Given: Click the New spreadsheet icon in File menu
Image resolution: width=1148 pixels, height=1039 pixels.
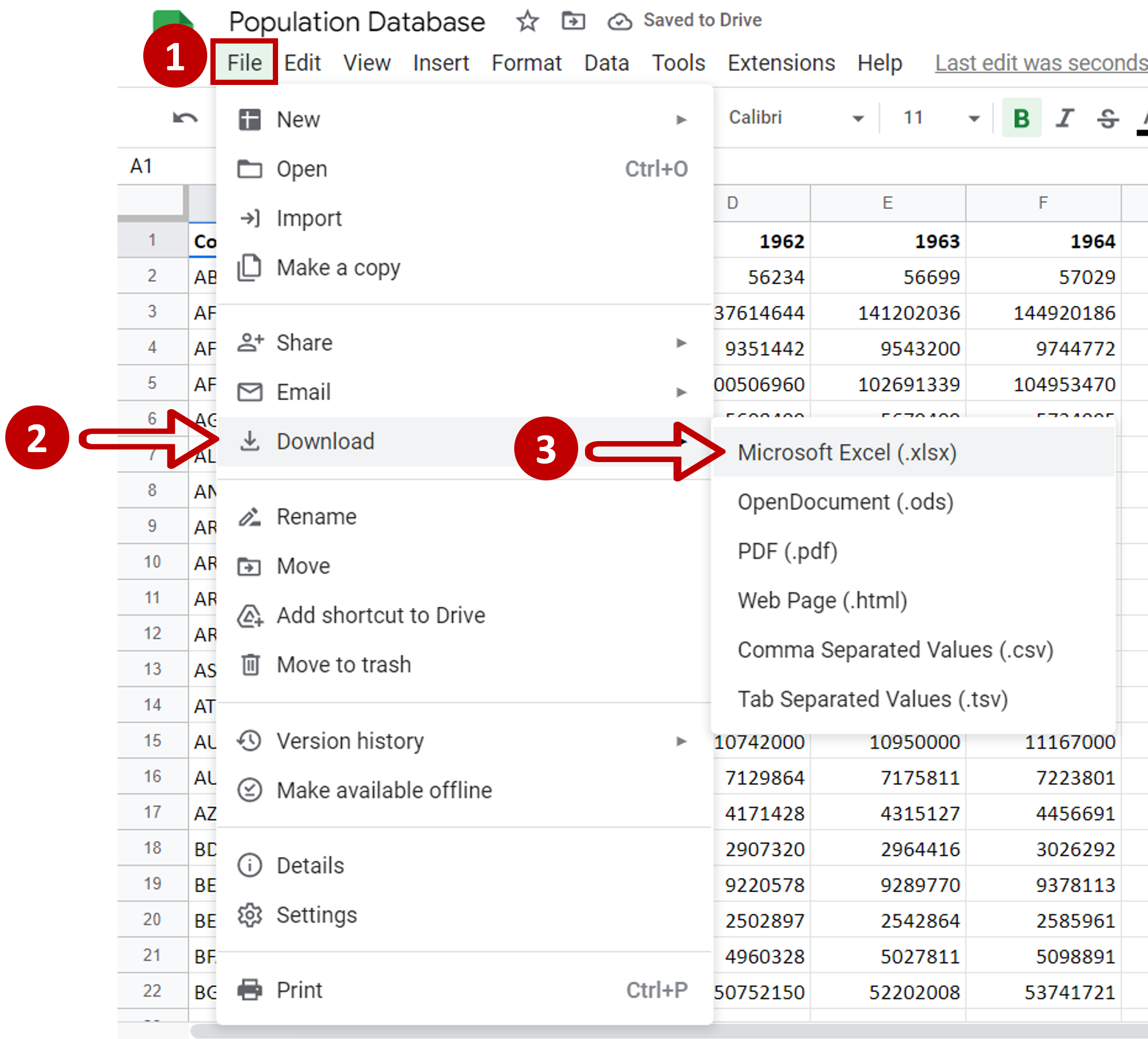Looking at the screenshot, I should (x=249, y=120).
